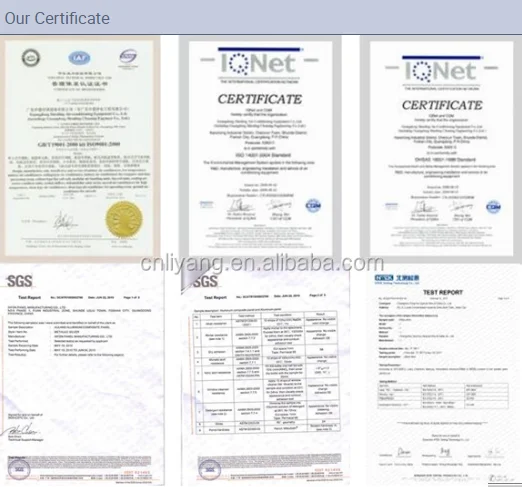This screenshot has width=522, height=487.
Task: Open the IQNet OHSAS 18001 certificate image
Action: (x=441, y=147)
